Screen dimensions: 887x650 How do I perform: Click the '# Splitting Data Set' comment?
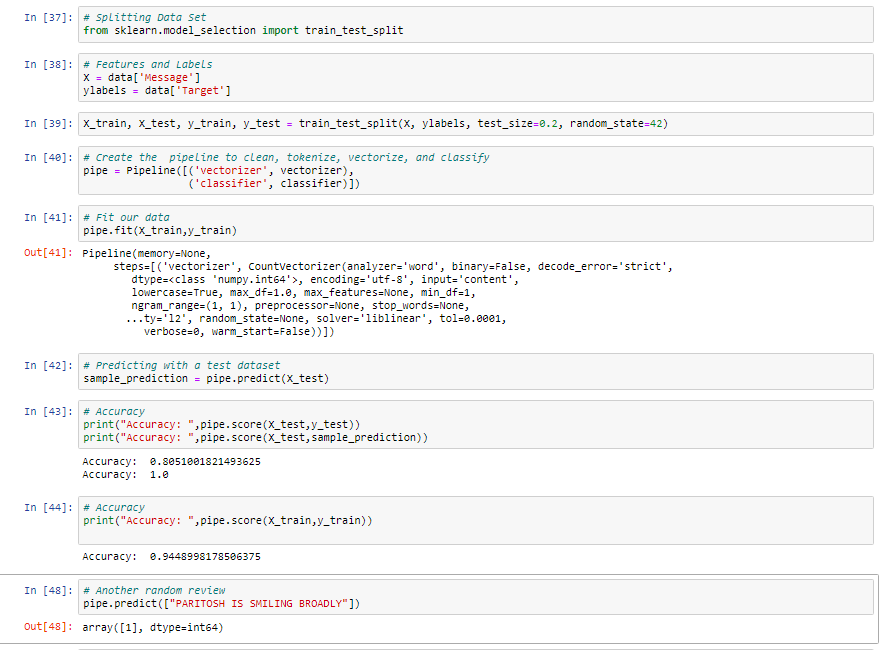pyautogui.click(x=145, y=18)
